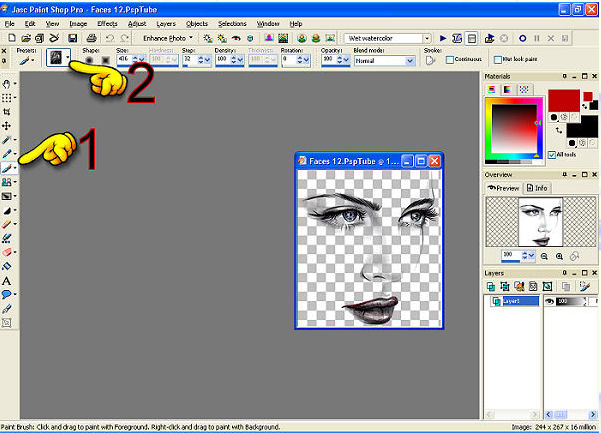Click New Raster Layer icon in Layers
Image resolution: width=601 pixels, height=433 pixels.
[x=490, y=286]
